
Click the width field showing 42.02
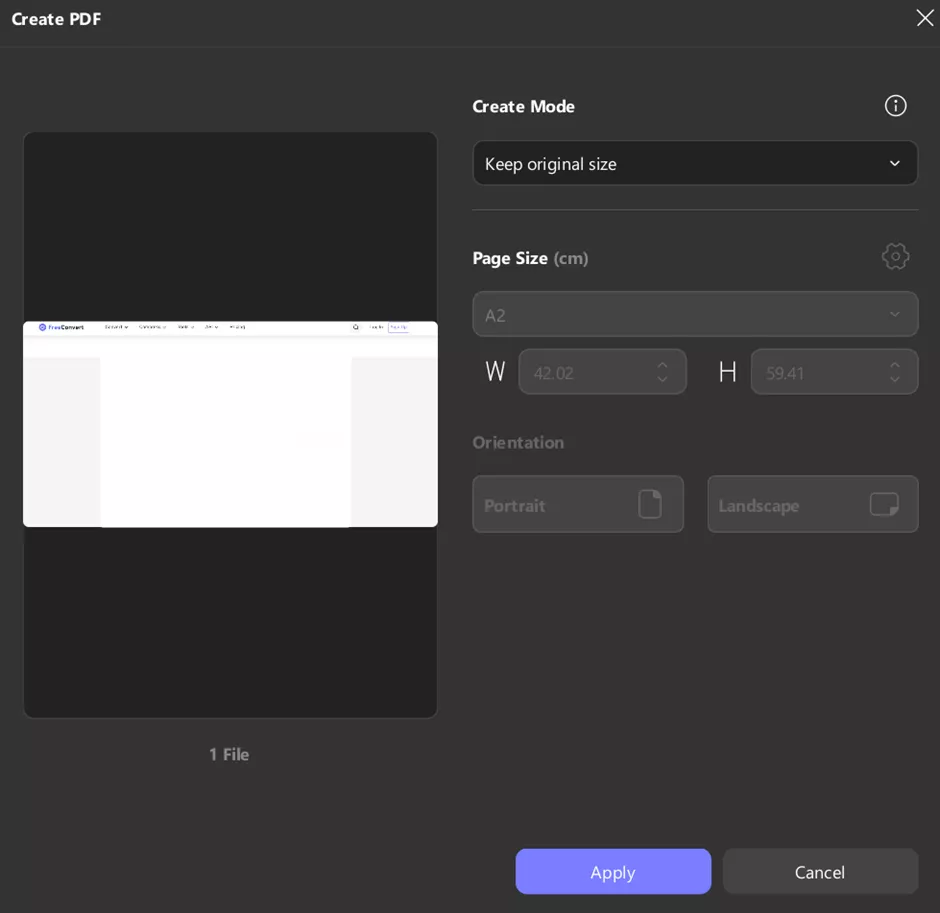(585, 373)
